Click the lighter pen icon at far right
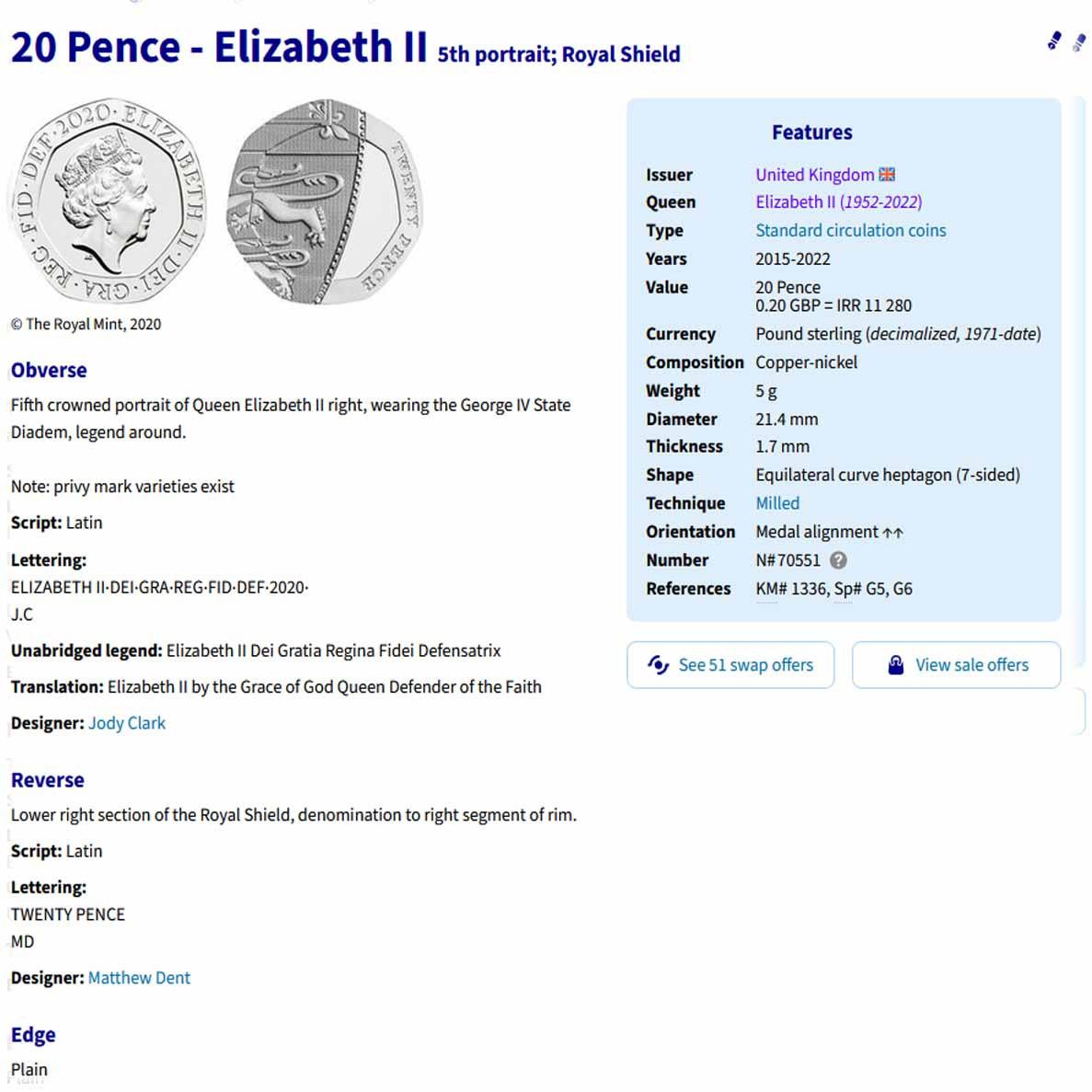This screenshot has width=1092, height=1092. (1079, 42)
